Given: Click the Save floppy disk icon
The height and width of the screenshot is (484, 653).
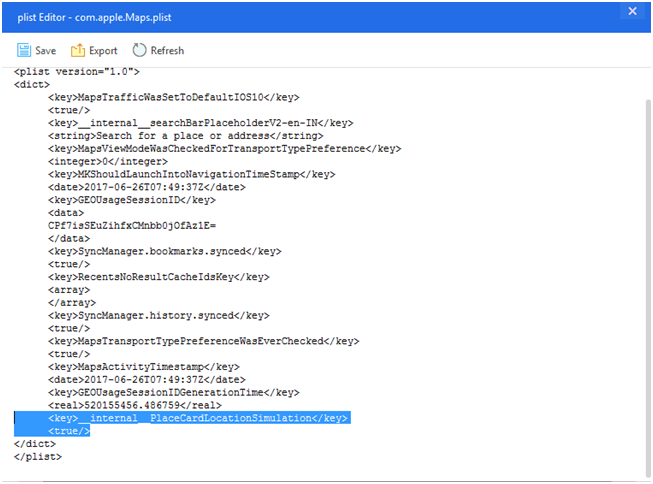Looking at the screenshot, I should click(x=24, y=50).
